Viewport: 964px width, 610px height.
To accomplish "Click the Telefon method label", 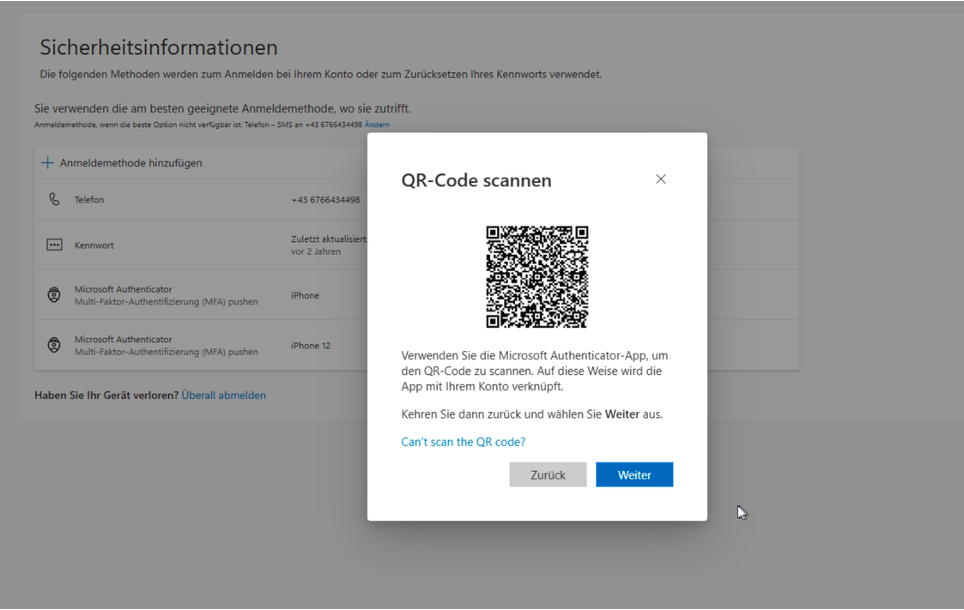I will pos(89,200).
